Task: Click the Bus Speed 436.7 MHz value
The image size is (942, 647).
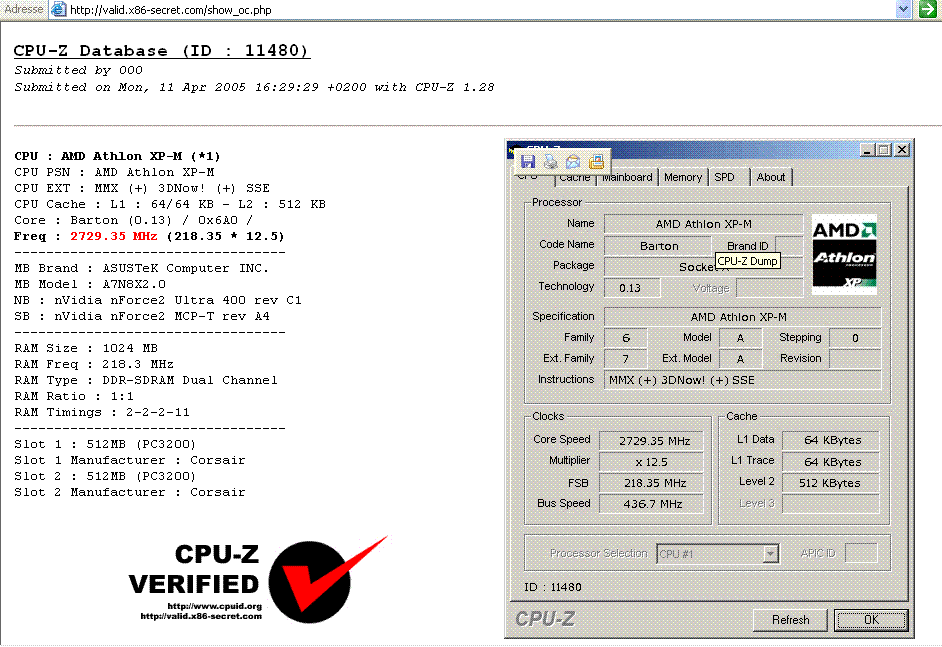Action: pos(652,504)
